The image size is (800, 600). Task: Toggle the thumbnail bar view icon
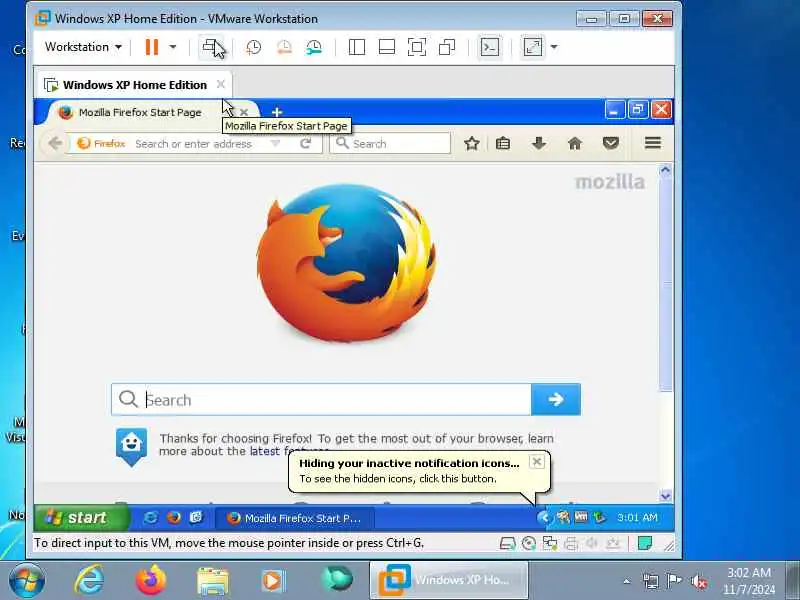387,47
